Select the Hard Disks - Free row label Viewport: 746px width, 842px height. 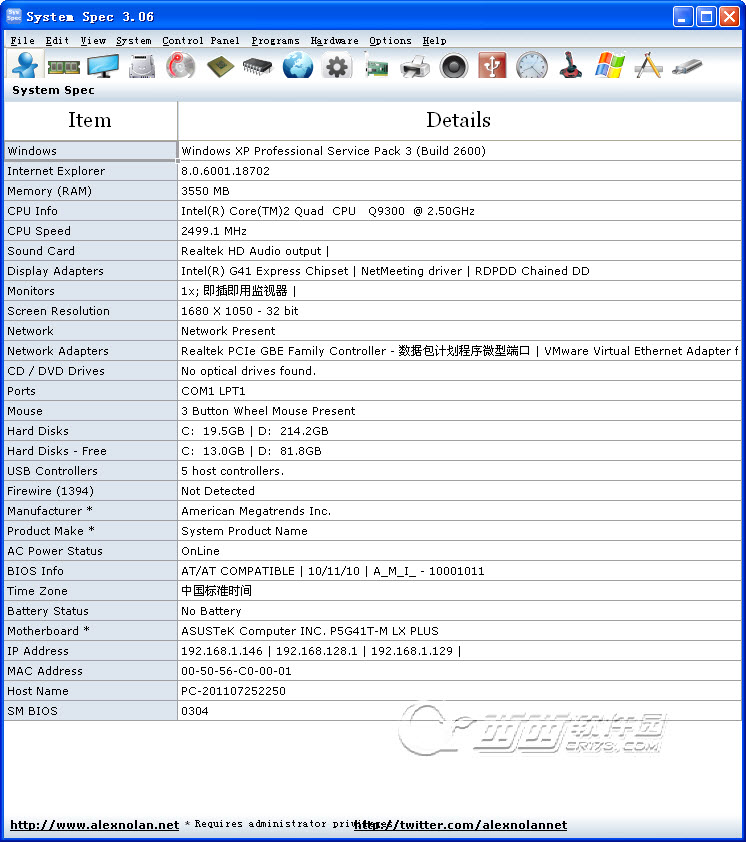point(90,451)
